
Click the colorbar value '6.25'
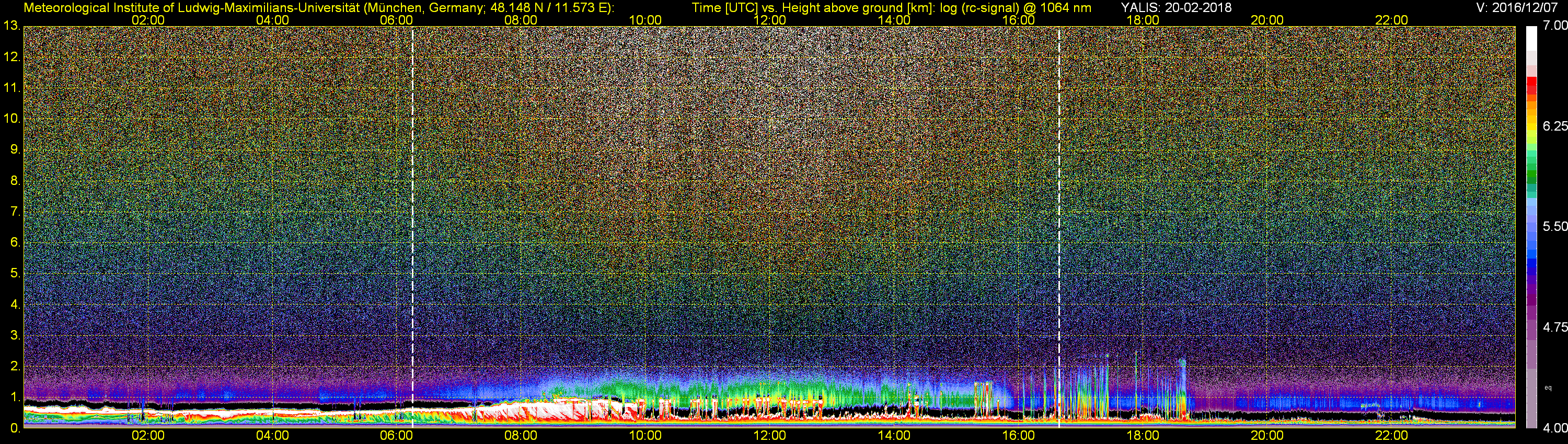point(1554,126)
